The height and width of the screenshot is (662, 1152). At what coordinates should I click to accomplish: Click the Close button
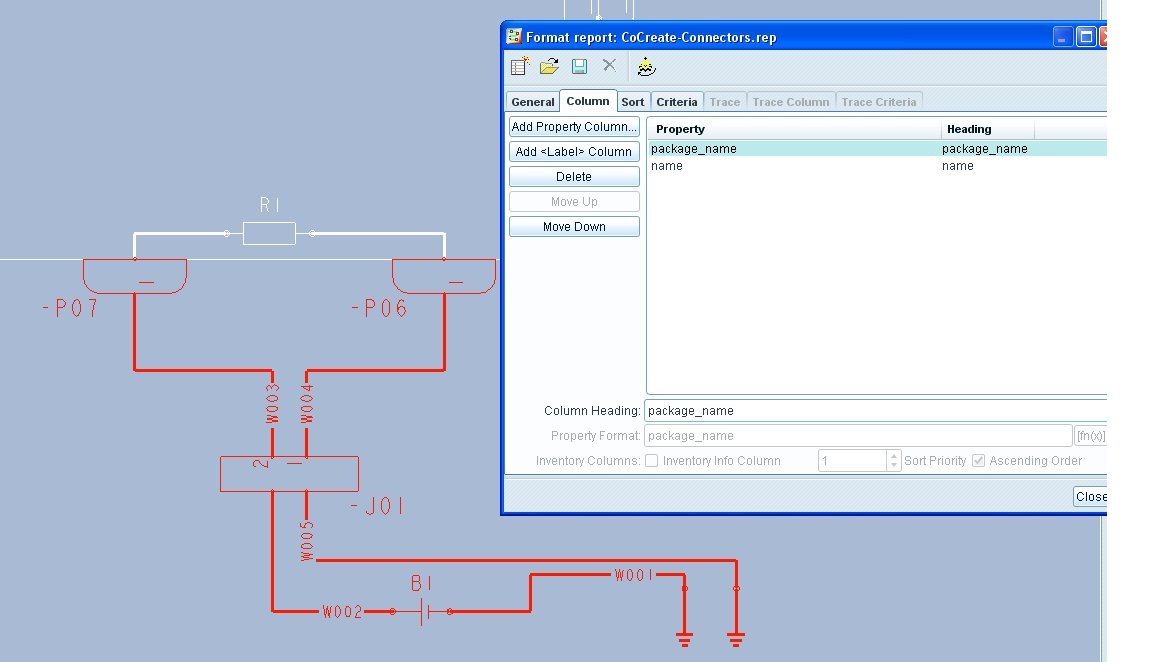pos(1090,497)
